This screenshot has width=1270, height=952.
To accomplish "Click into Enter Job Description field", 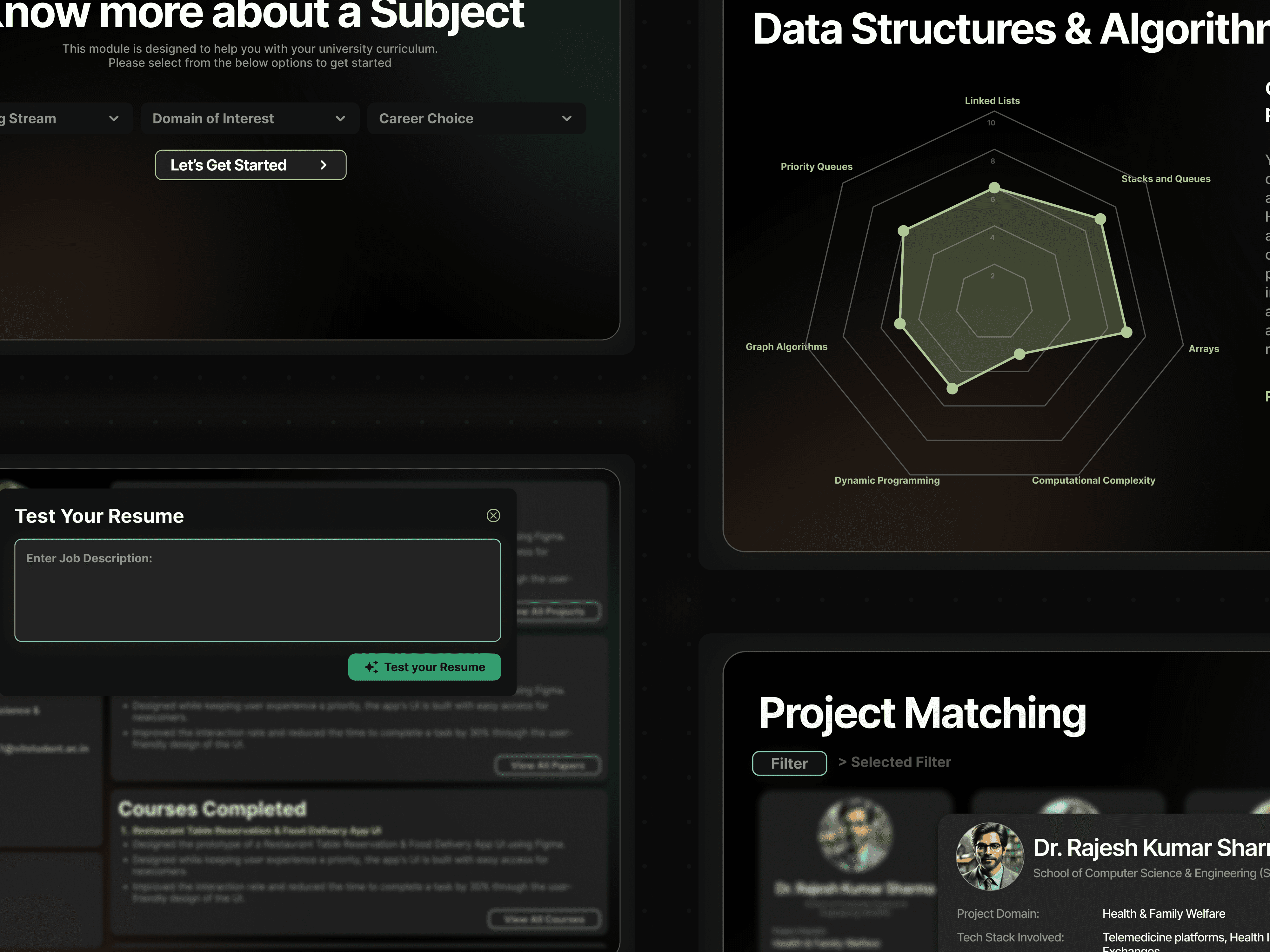I will click(257, 590).
